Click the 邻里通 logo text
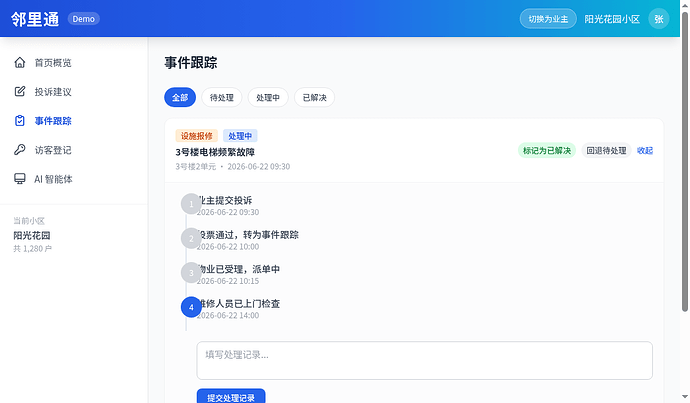 pos(35,19)
